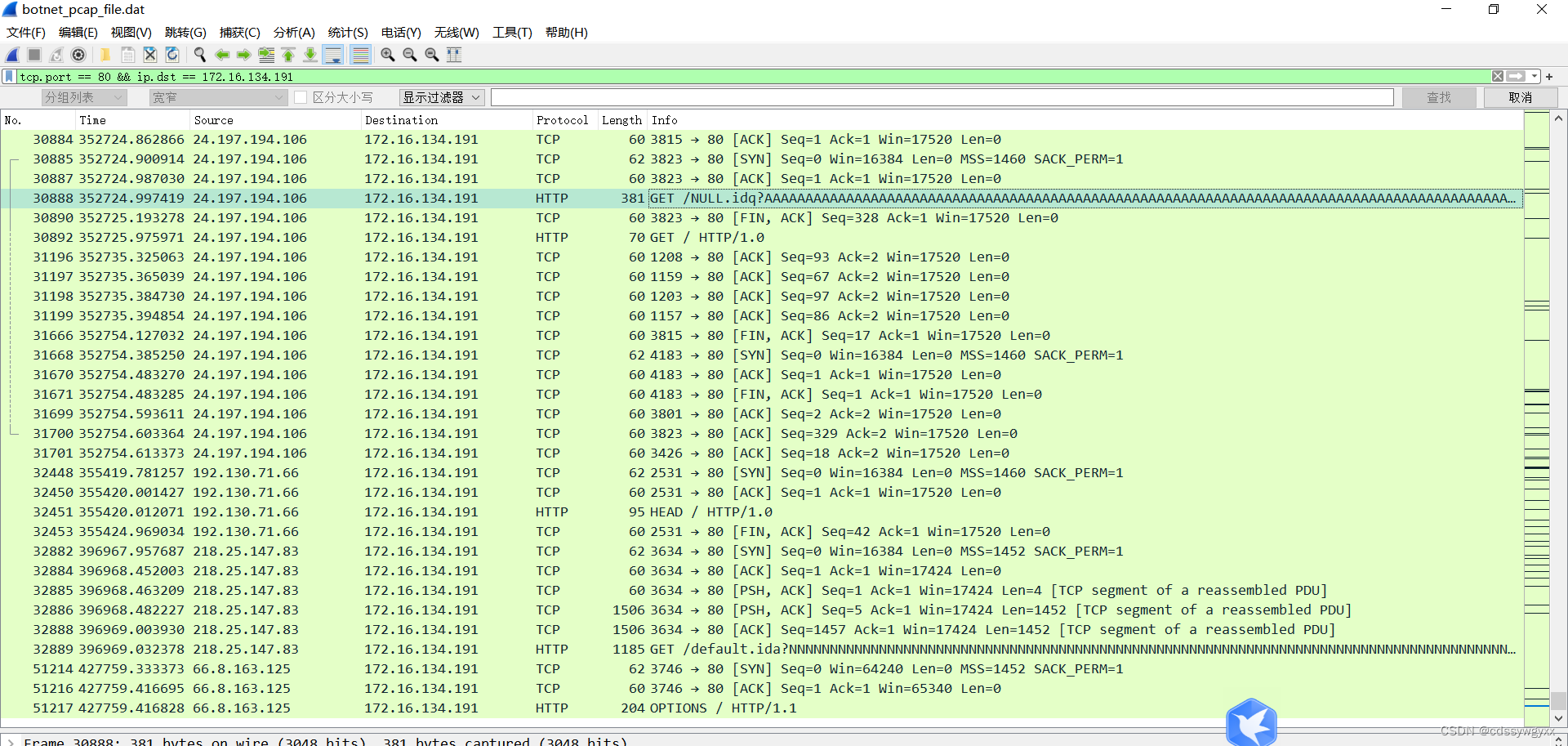The image size is (1568, 746).
Task: Open the 分组列表 dropdown
Action: [x=84, y=97]
